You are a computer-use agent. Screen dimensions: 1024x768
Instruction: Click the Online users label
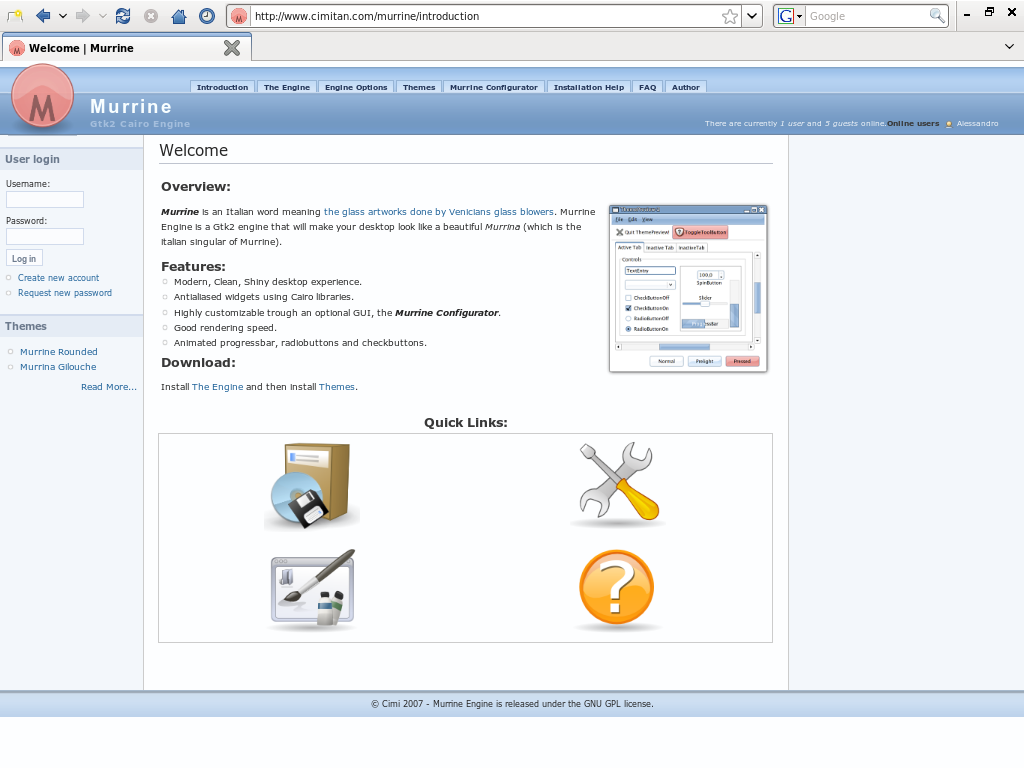[x=913, y=123]
